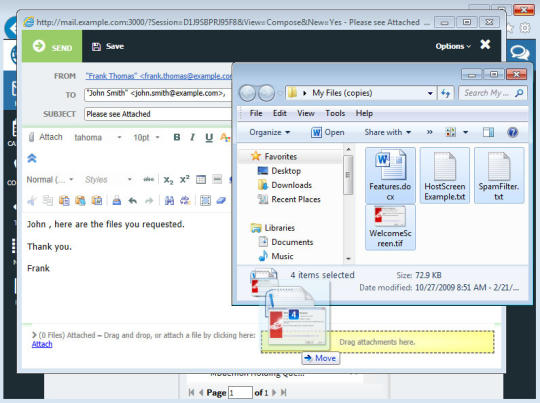Insert a horizontal line
The image size is (540, 403).
tap(217, 179)
